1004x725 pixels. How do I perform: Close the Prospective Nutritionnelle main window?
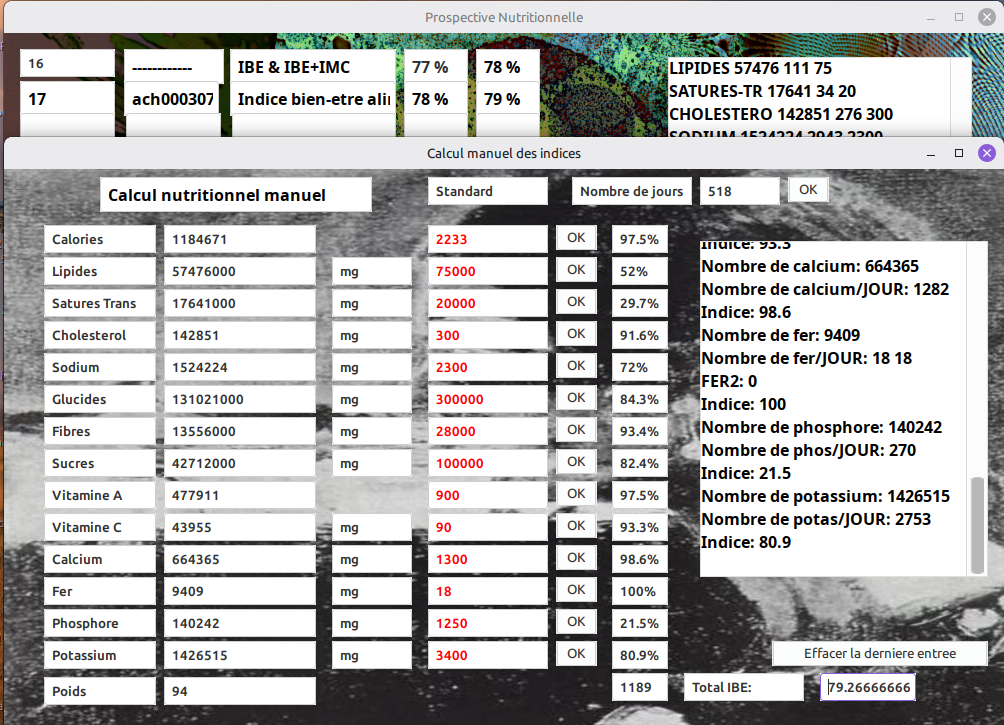987,17
